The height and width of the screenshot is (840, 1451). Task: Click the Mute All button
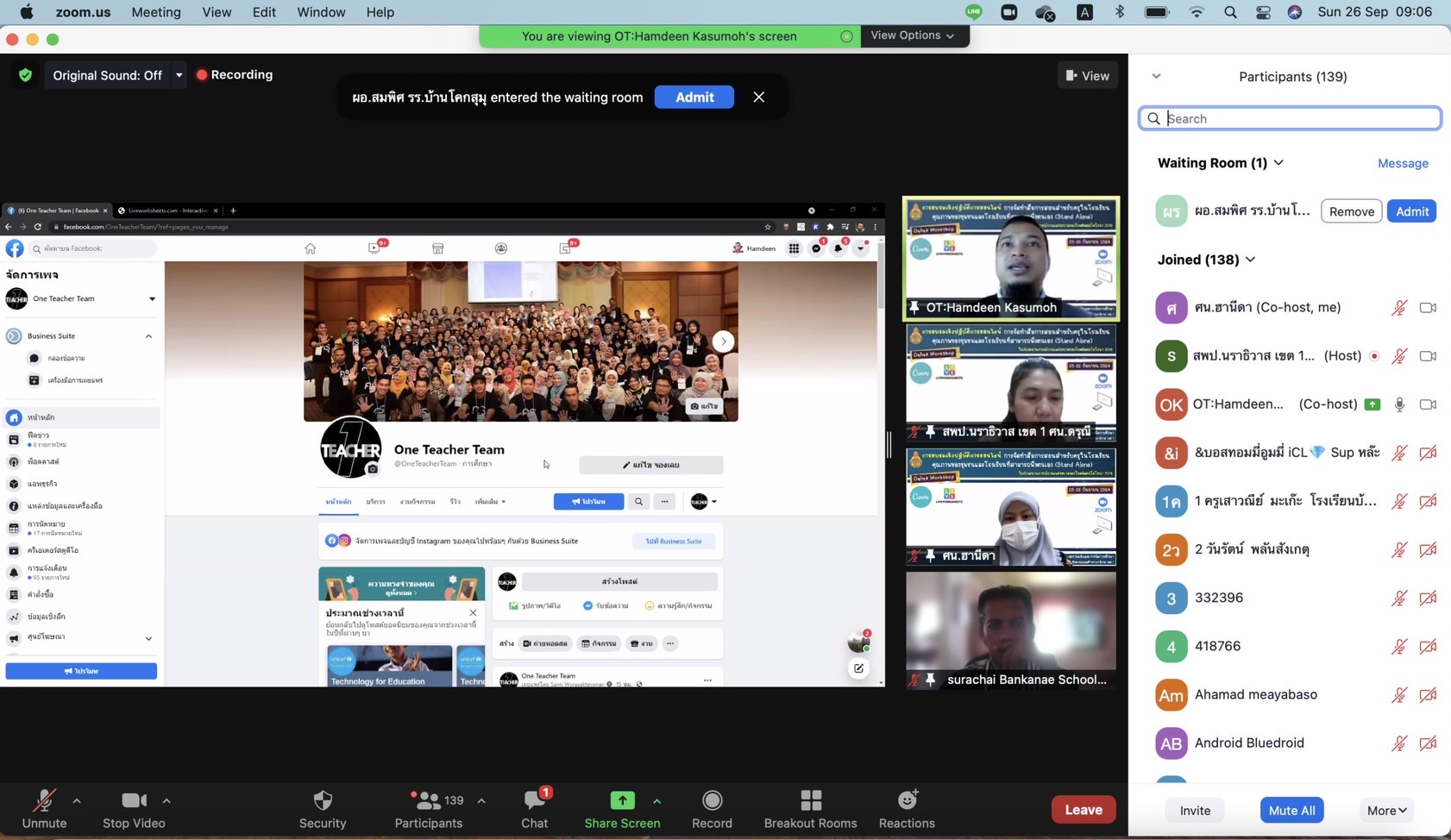coord(1291,810)
